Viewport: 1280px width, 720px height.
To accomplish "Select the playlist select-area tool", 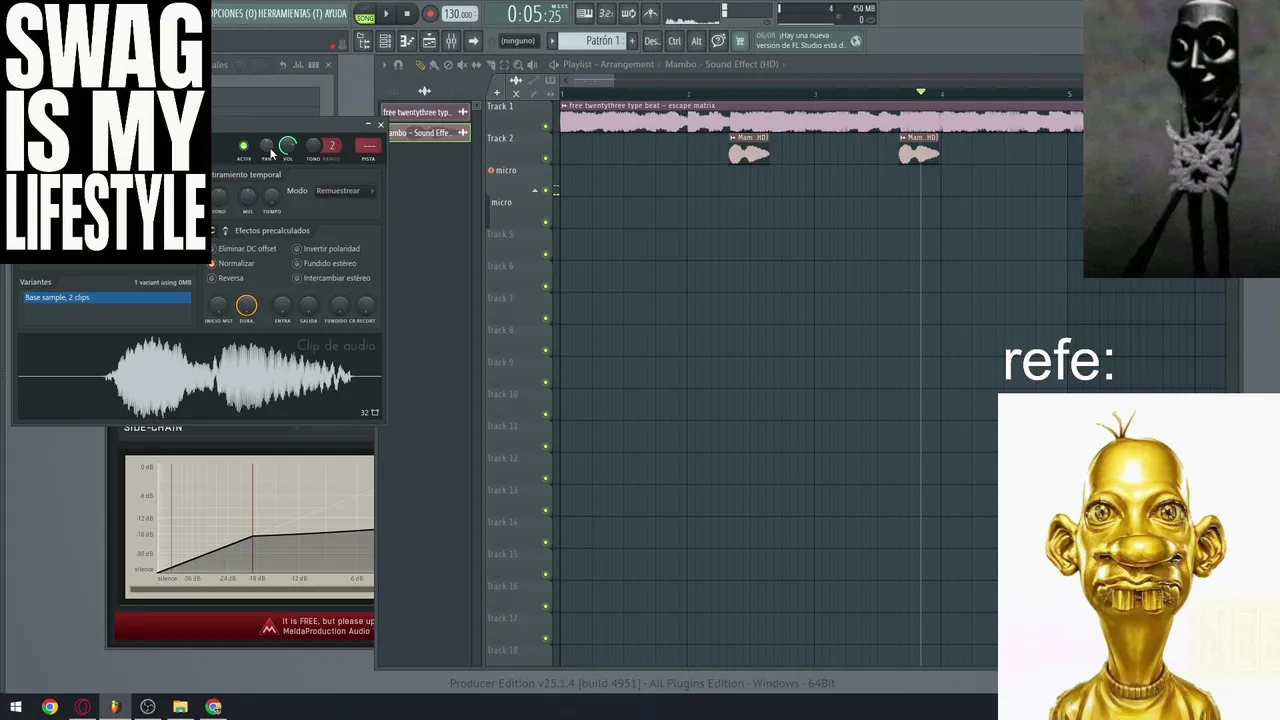I will pos(505,65).
